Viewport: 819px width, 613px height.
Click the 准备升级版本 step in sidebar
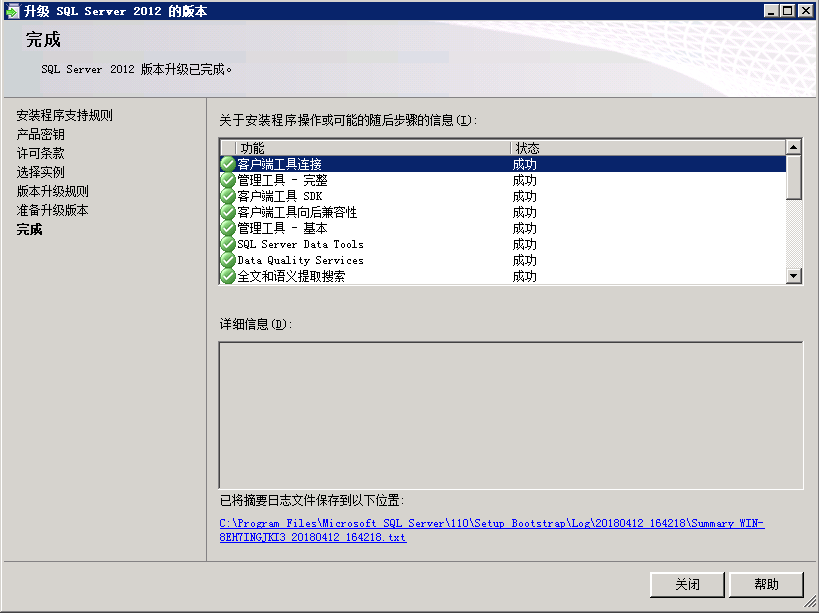[x=52, y=210]
